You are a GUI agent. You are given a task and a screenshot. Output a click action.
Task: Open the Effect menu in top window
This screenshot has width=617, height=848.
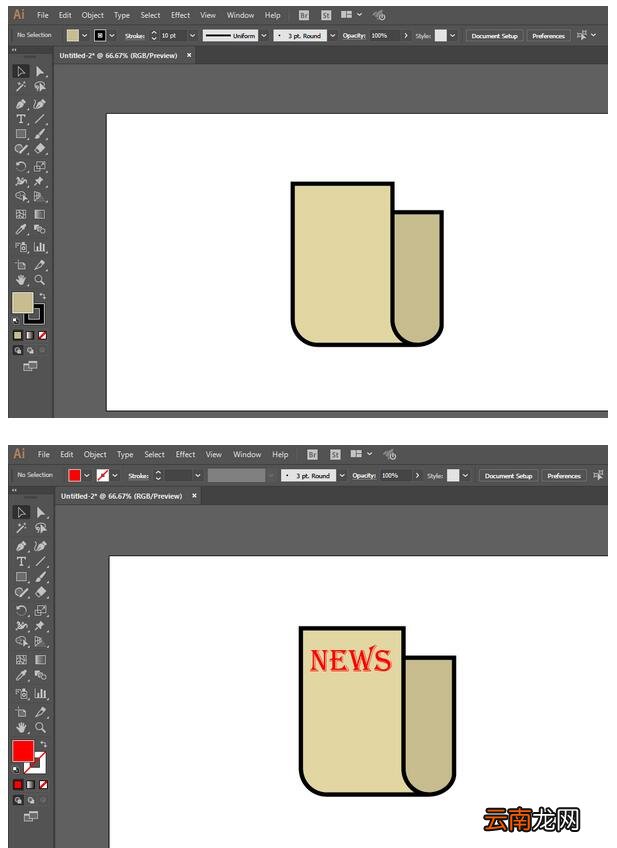180,15
